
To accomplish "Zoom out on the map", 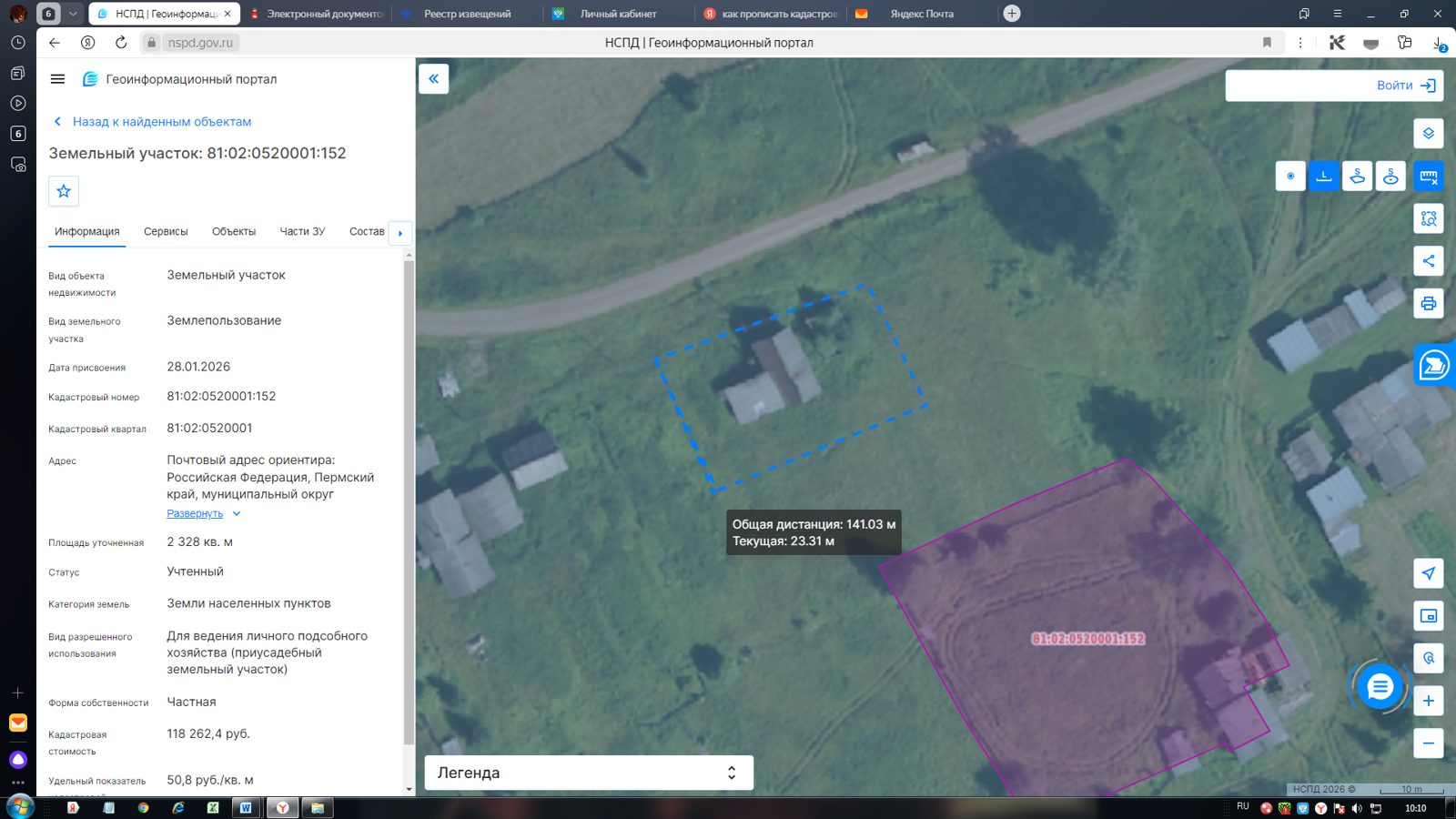I will tap(1428, 743).
